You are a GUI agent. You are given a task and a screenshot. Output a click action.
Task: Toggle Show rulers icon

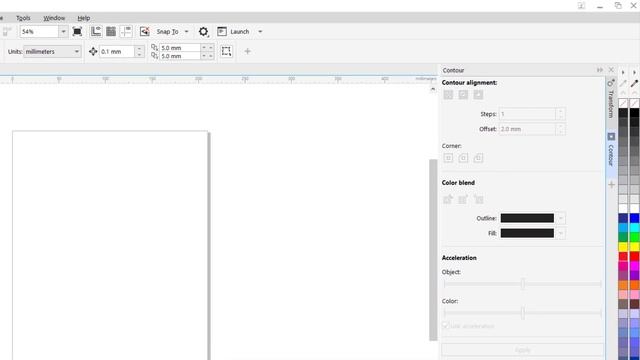coord(96,31)
